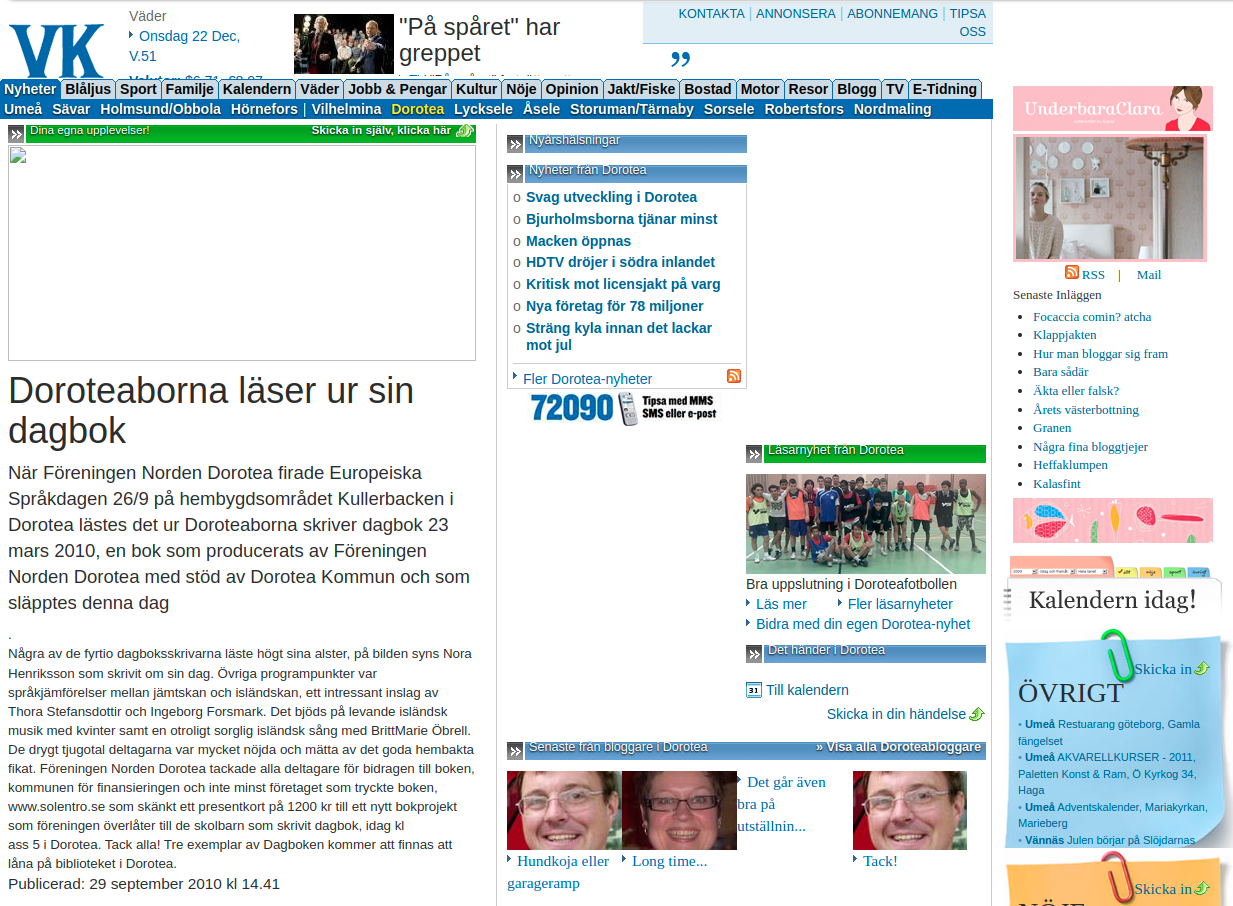Screen dimensions: 1233x906
Task: Expand the Det händer i Dorotea section arrow
Action: [x=754, y=654]
